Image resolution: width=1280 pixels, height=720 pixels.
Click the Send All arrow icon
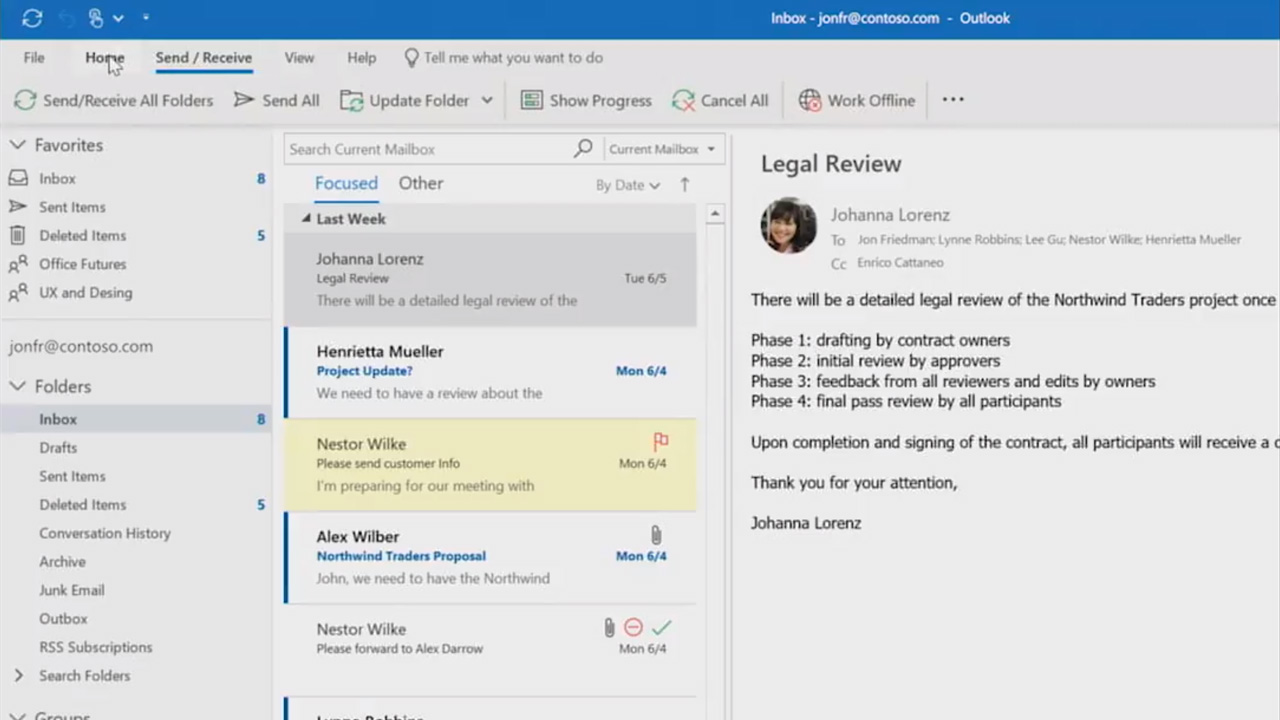coord(244,100)
